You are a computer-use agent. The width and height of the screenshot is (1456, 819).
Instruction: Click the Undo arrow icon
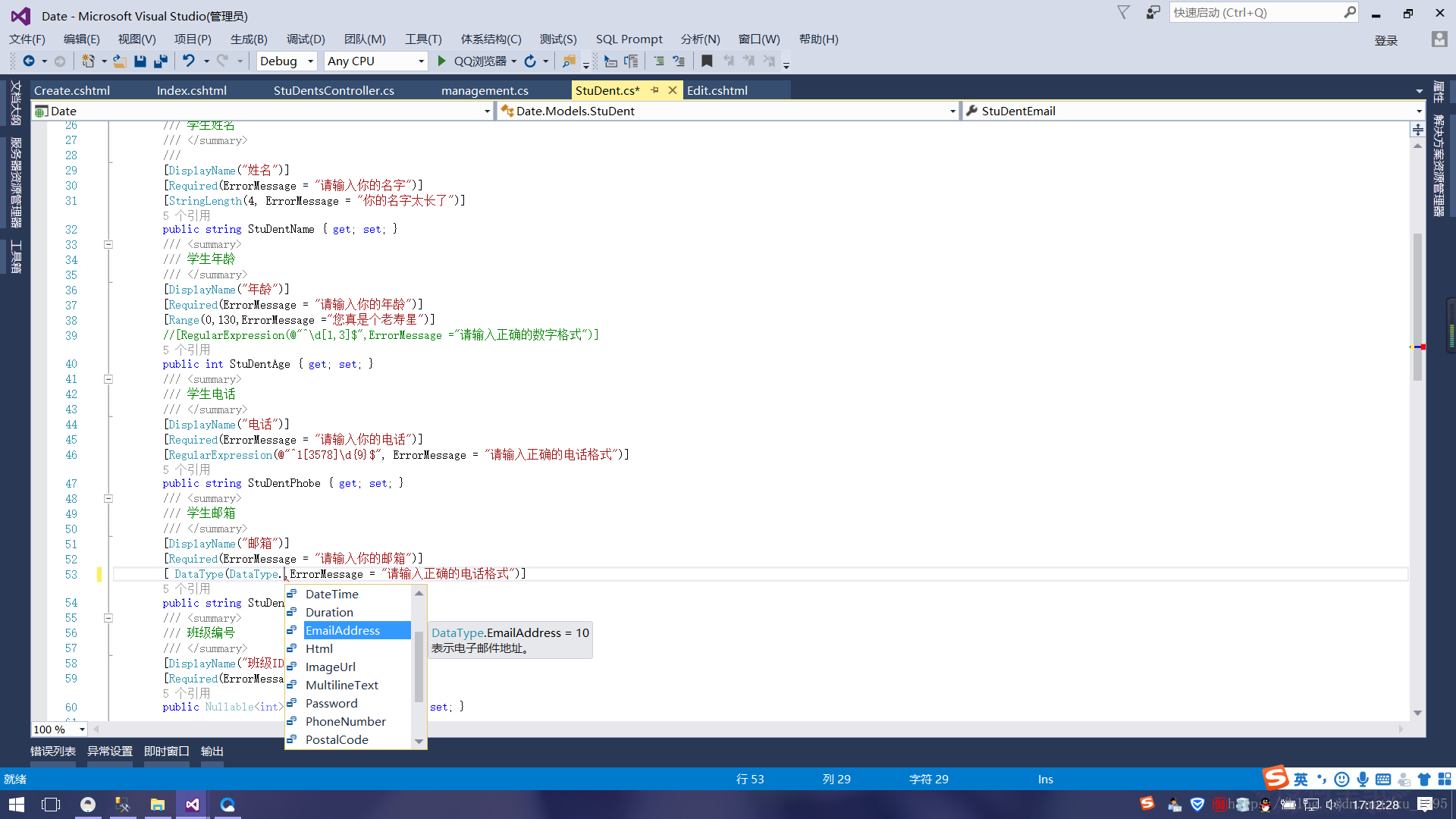189,61
